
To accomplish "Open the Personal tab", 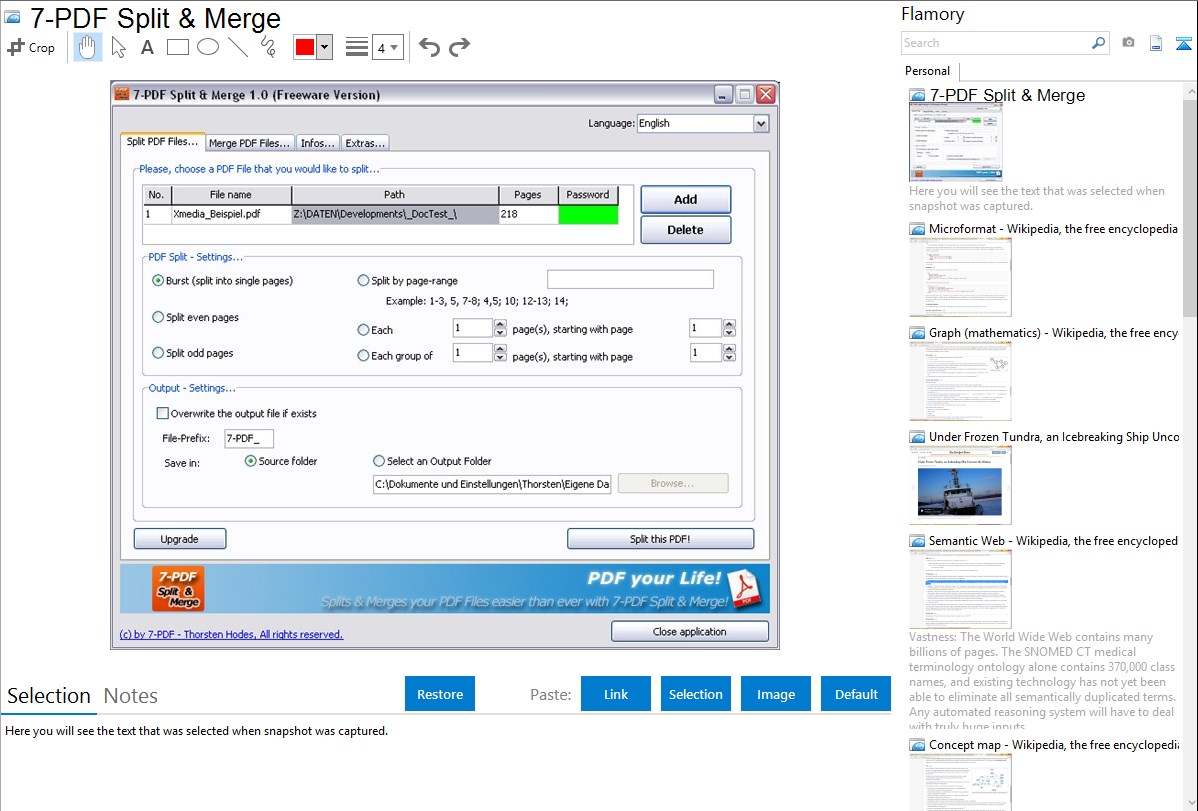I will (x=927, y=71).
